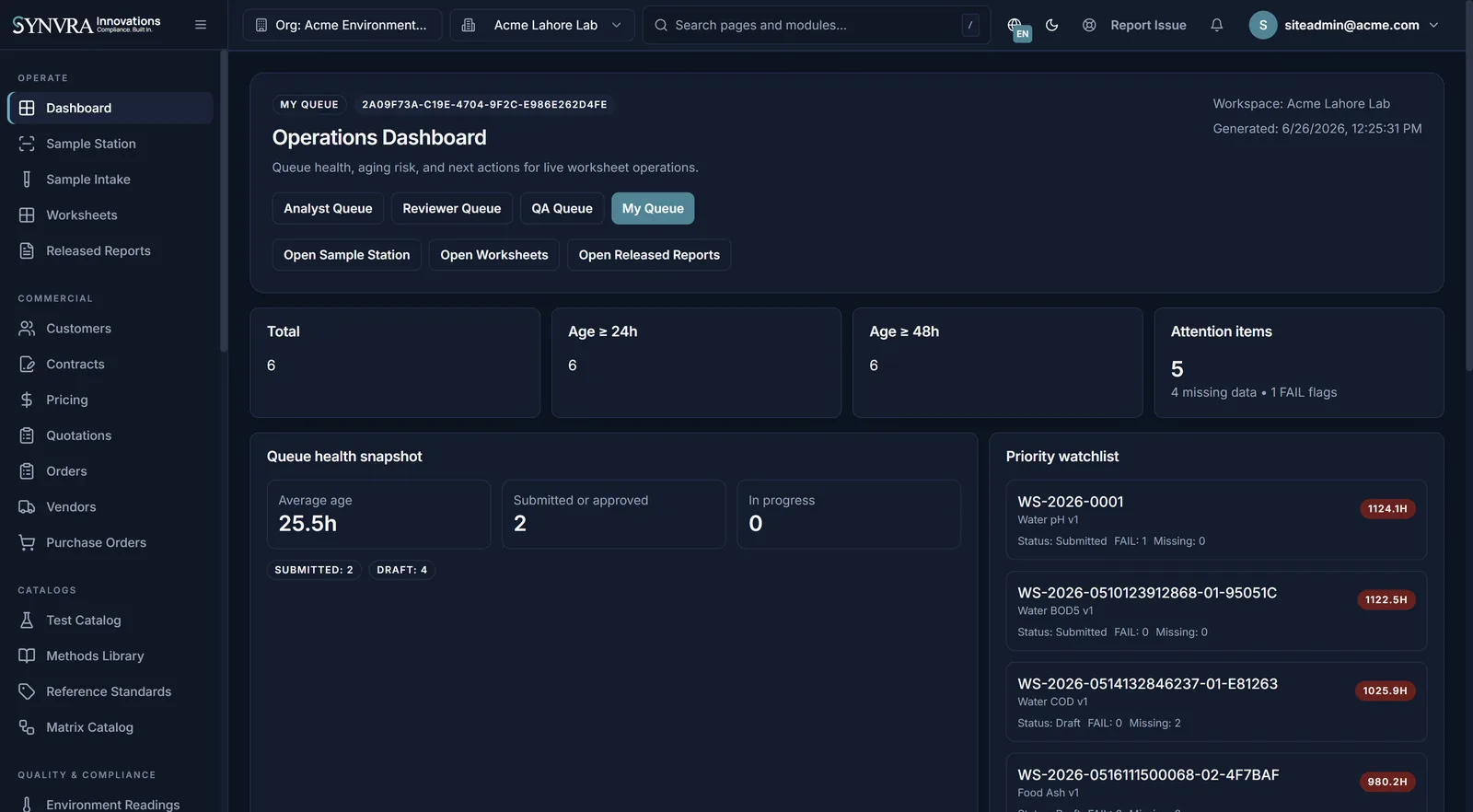1473x812 pixels.
Task: Click the Customers people icon
Action: click(x=27, y=329)
